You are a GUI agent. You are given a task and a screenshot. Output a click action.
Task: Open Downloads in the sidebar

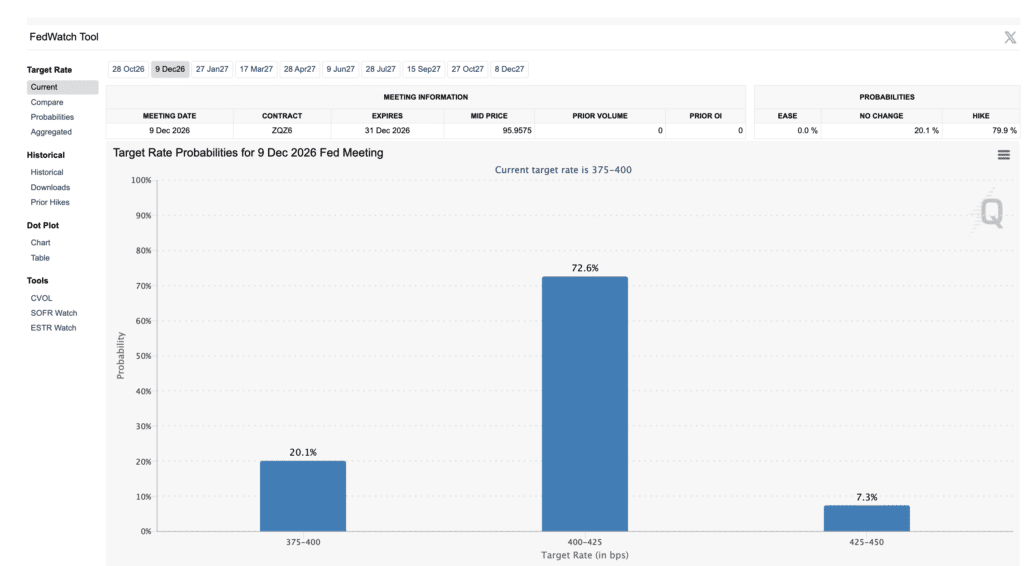pyautogui.click(x=50, y=187)
